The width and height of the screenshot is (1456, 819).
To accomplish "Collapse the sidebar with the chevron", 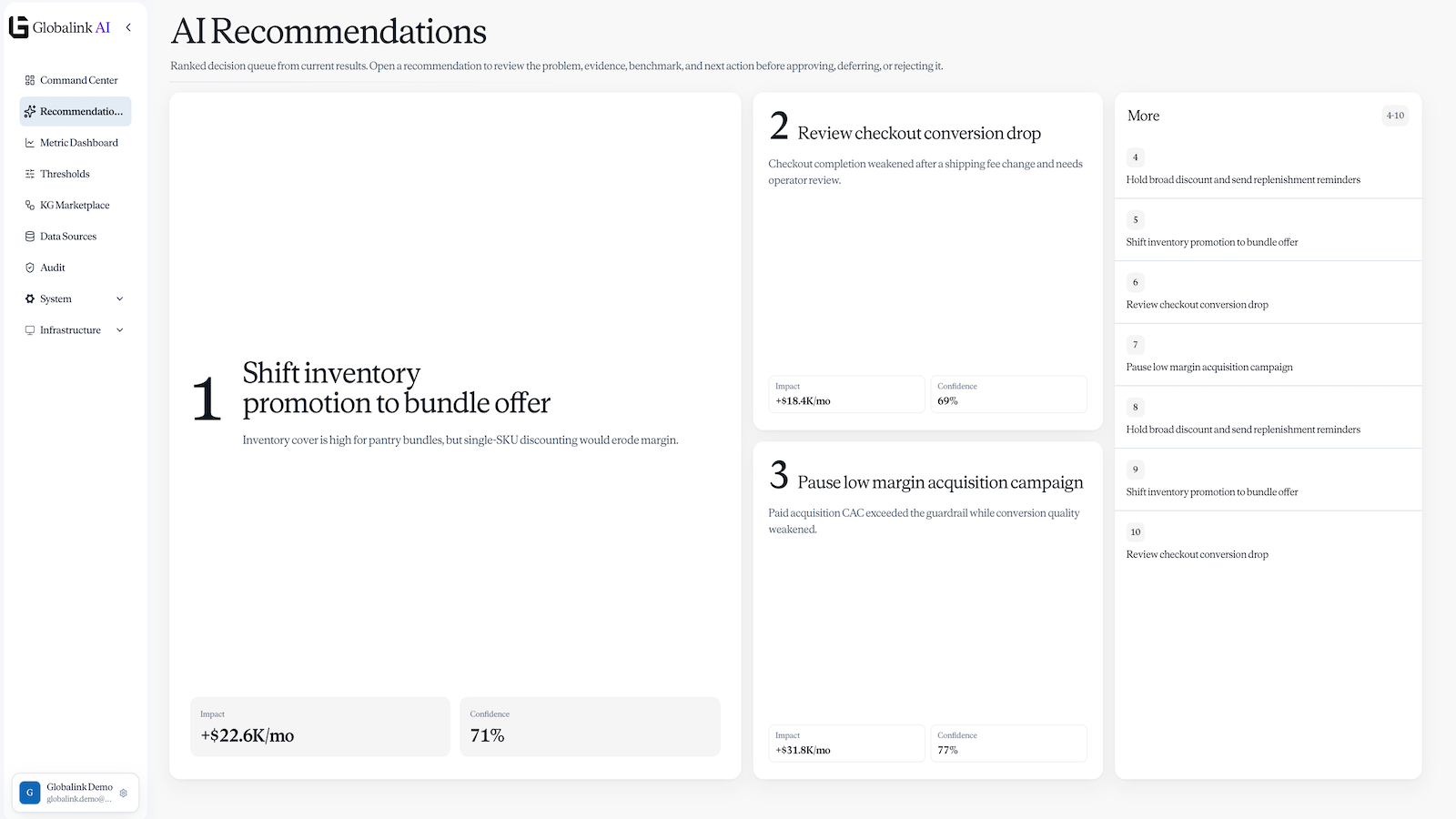I will coord(128,27).
